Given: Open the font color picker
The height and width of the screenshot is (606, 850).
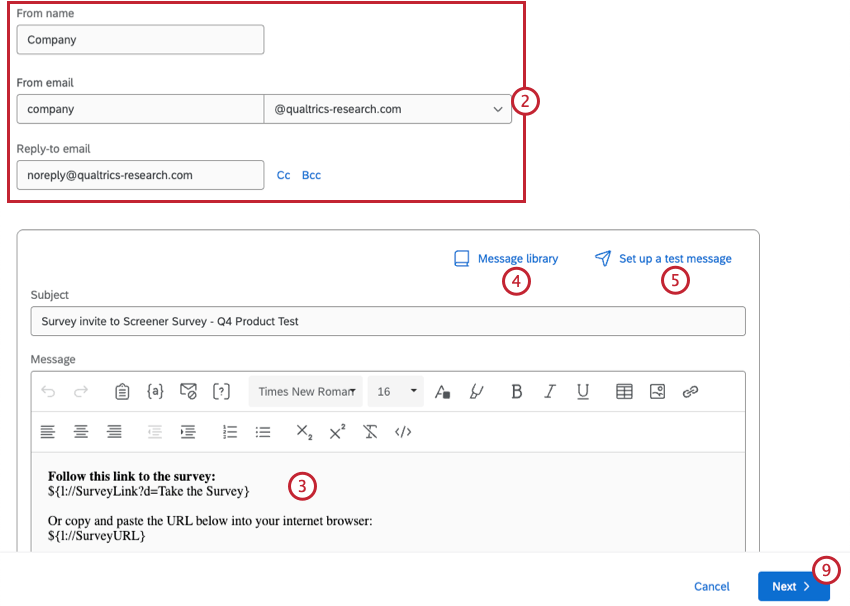Looking at the screenshot, I should (x=443, y=392).
